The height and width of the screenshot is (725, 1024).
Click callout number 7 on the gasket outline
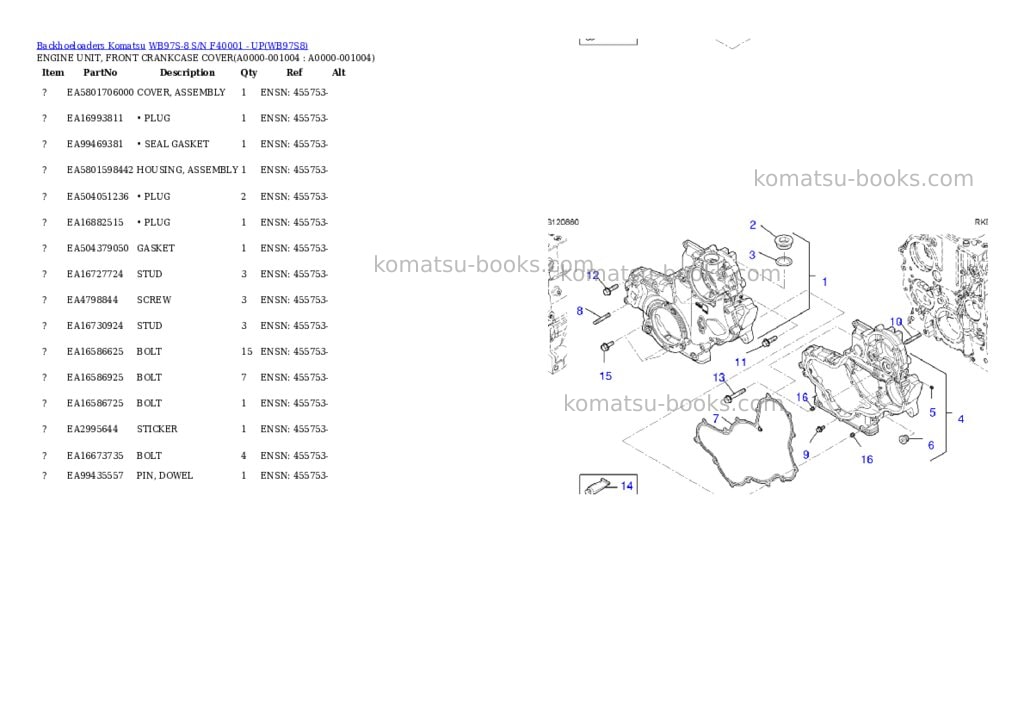point(716,419)
